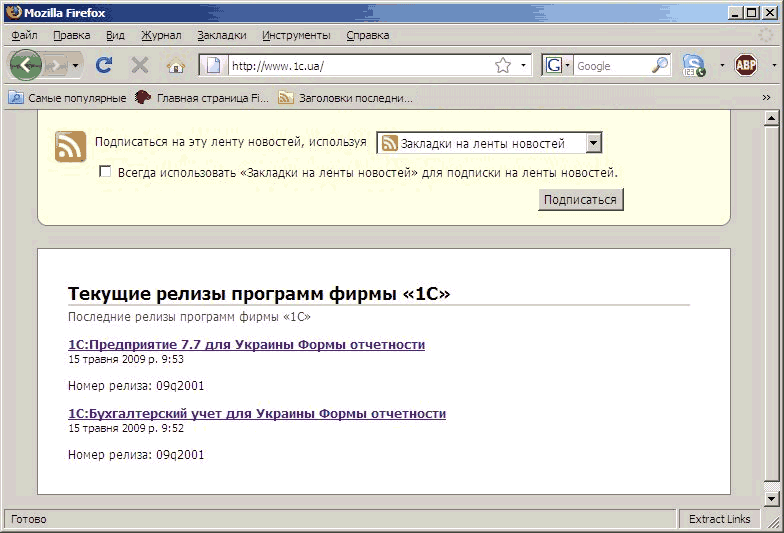Click the activity throbber icon in menu bar

point(766,35)
